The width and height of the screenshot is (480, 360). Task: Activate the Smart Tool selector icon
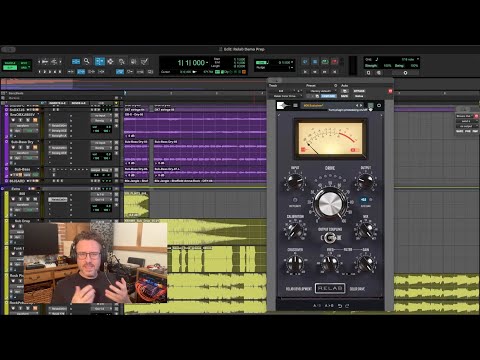pos(110,61)
